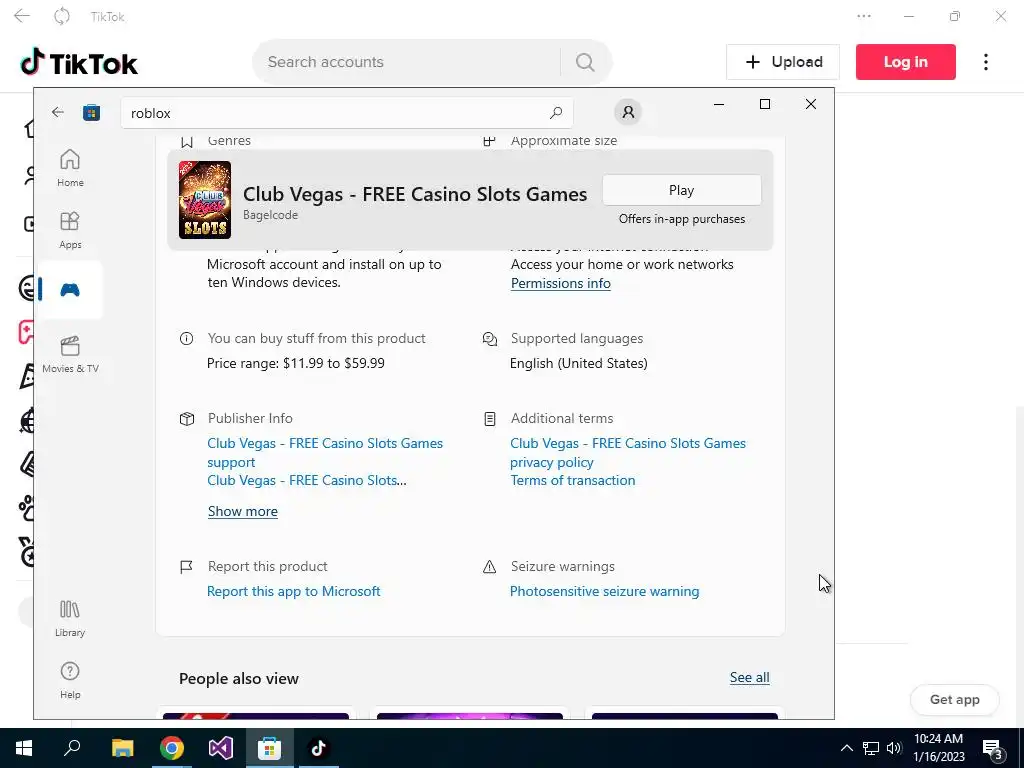Select Gaming controller icon in Store sidebar
This screenshot has height=768, width=1024.
point(70,289)
